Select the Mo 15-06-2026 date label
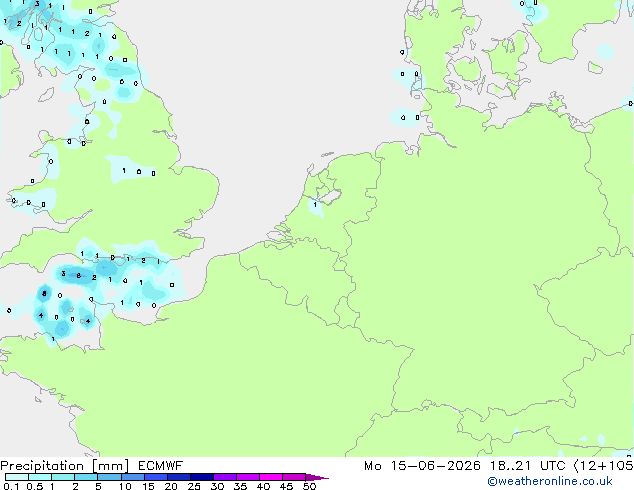The image size is (634, 490). [422, 466]
